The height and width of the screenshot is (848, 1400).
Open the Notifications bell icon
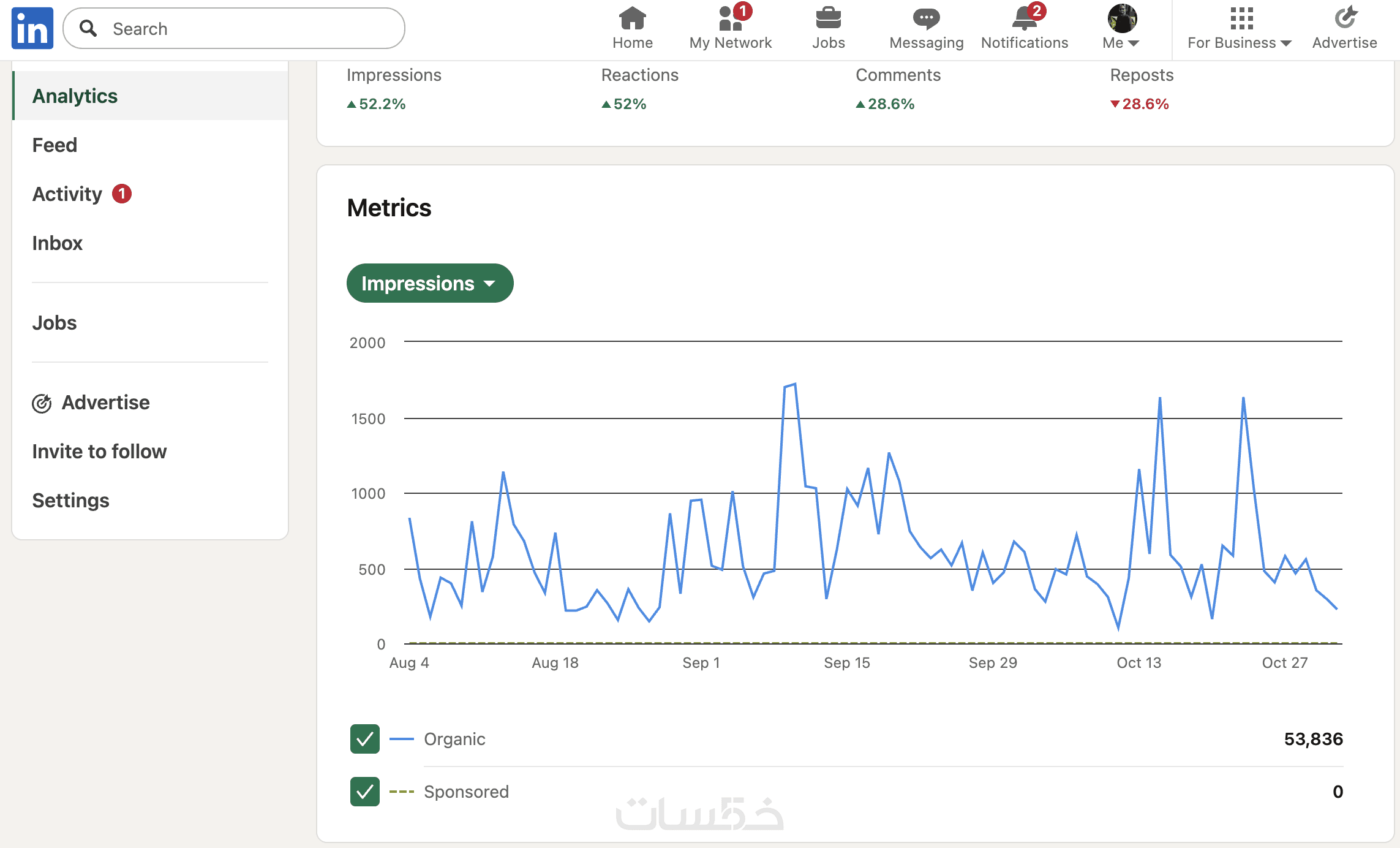point(1024,20)
